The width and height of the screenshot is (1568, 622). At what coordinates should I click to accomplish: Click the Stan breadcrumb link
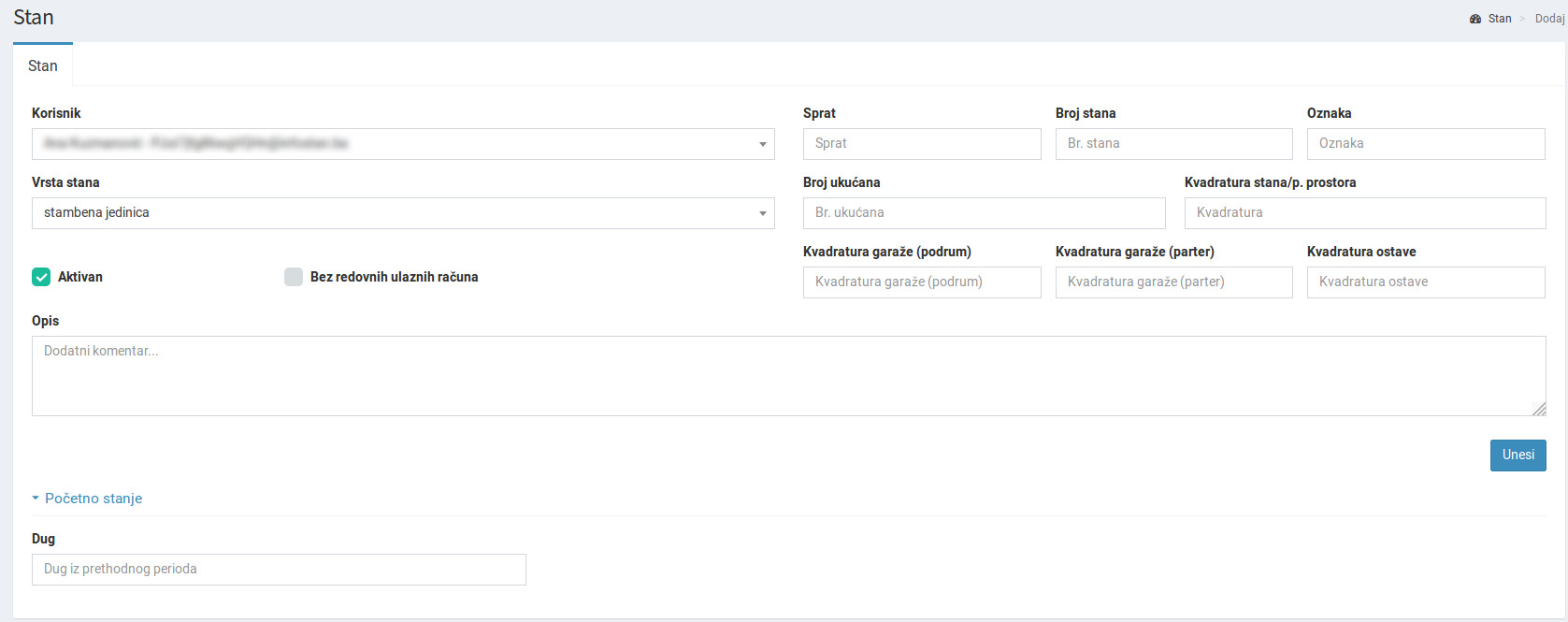tap(1499, 19)
